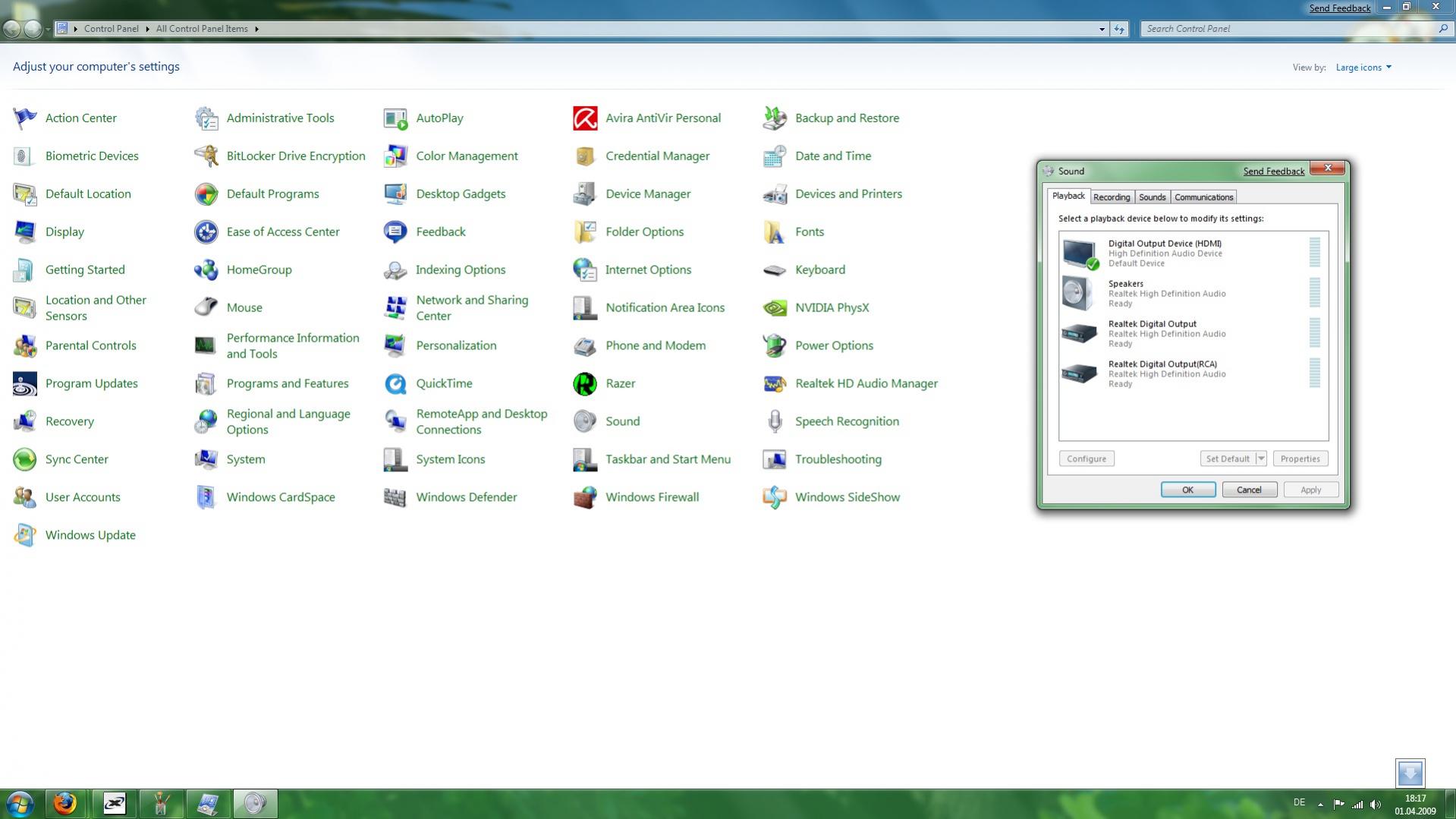1456x819 pixels.
Task: Open the Windows SideShow icon
Action: [x=775, y=497]
